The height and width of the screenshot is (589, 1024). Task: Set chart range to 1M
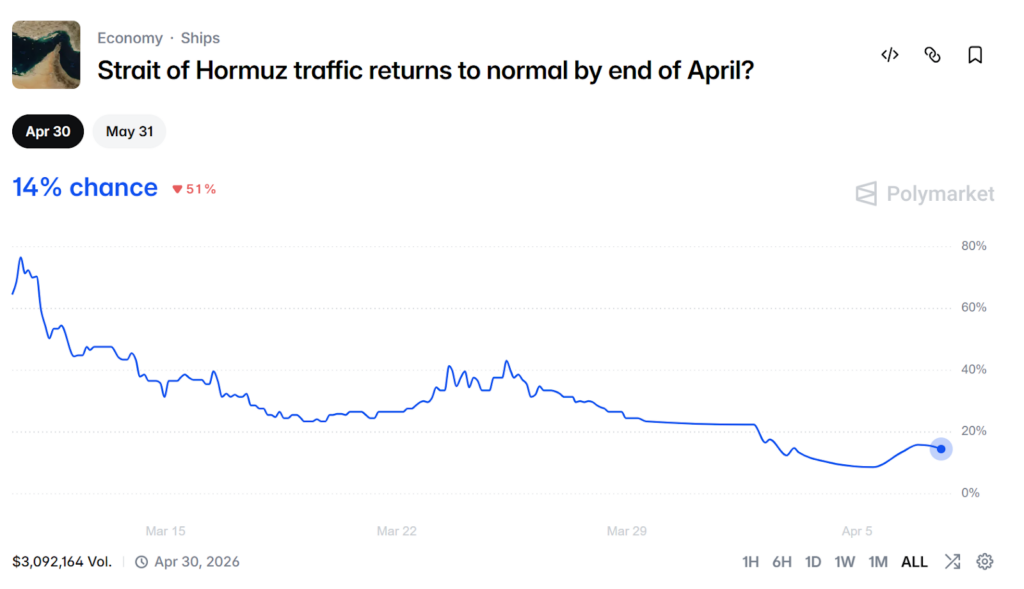click(x=878, y=562)
